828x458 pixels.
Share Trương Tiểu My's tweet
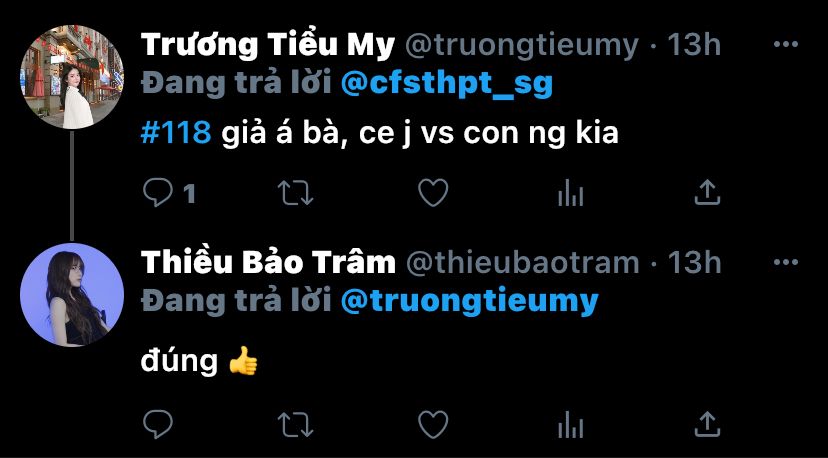(708, 192)
